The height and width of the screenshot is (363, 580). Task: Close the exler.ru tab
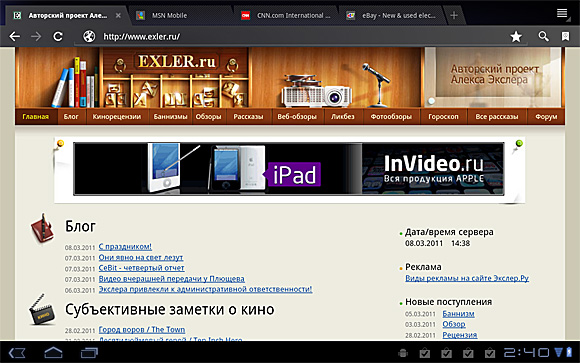[118, 16]
